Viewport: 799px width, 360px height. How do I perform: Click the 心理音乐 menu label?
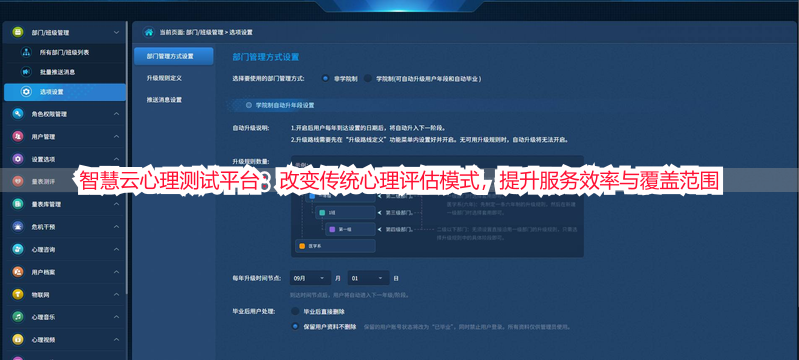tap(43, 317)
